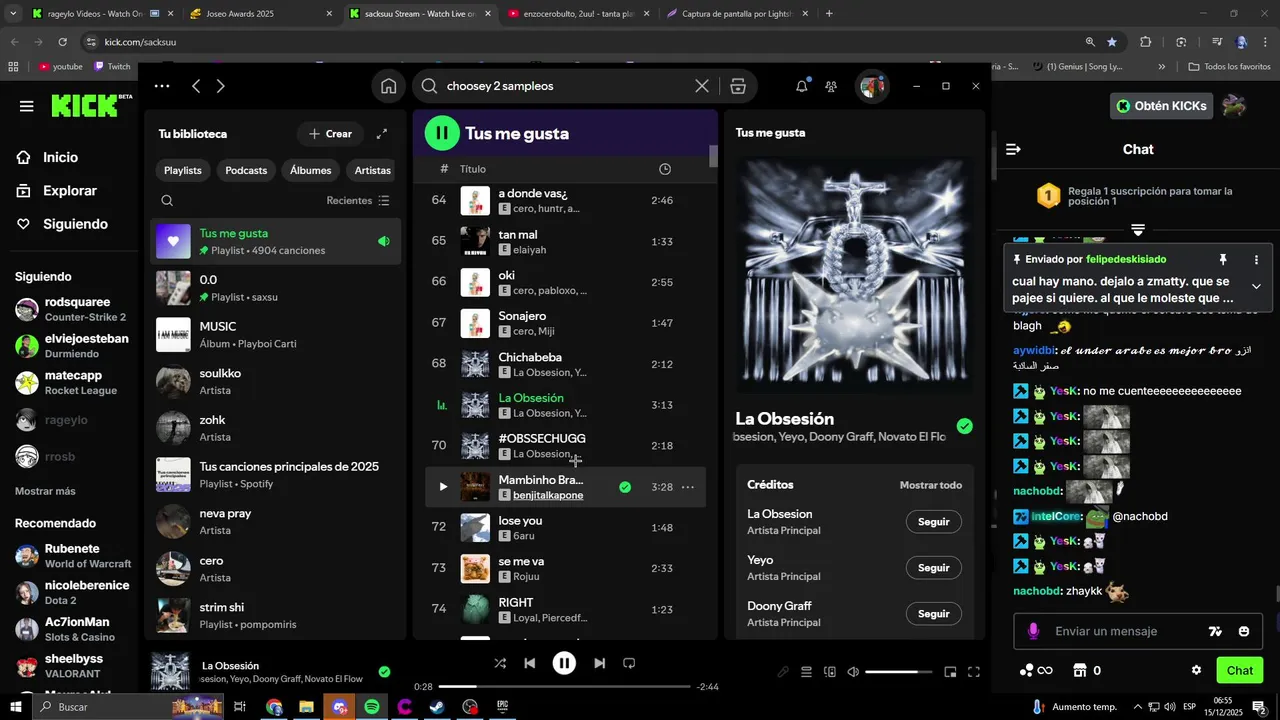
Task: Go back in Spotify navigation
Action: point(196,86)
